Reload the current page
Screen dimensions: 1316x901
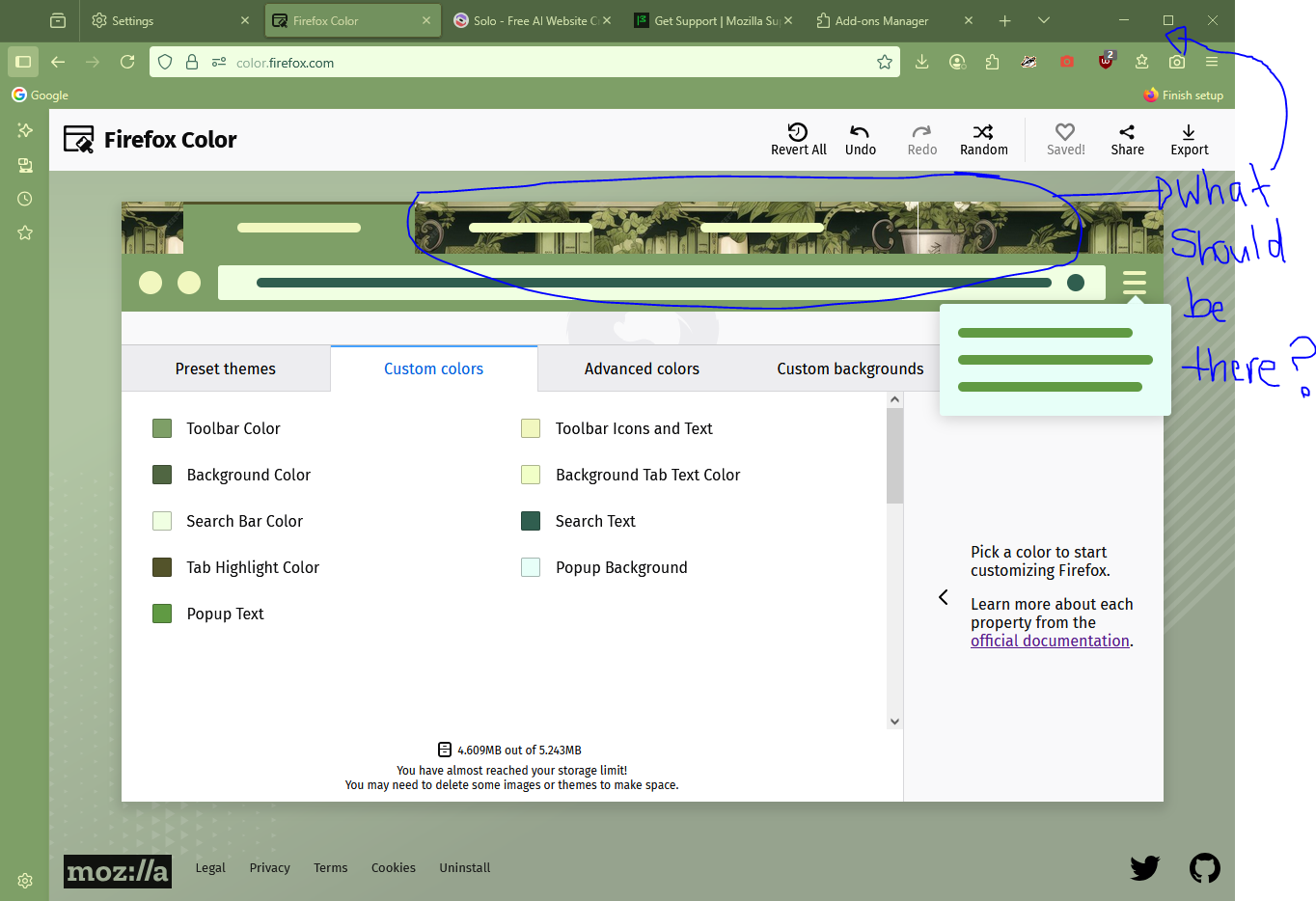tap(127, 62)
